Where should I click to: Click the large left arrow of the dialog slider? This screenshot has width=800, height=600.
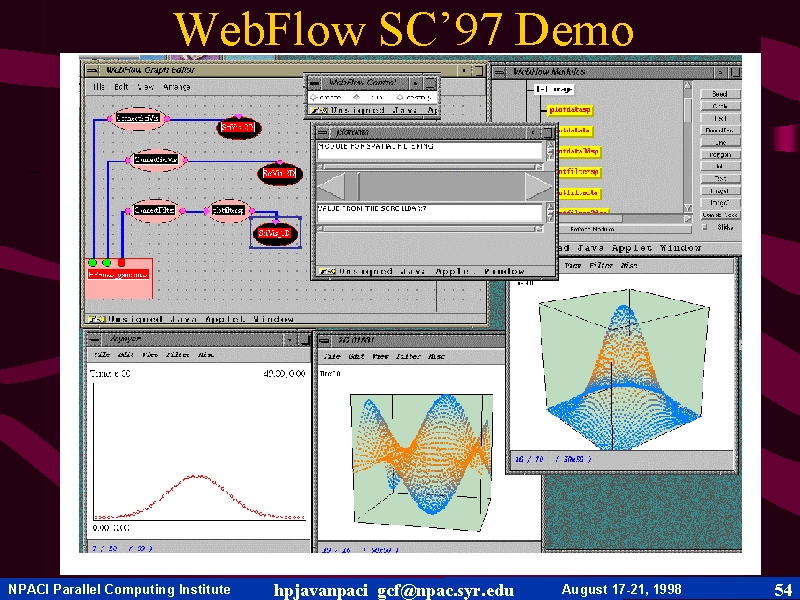(331, 187)
